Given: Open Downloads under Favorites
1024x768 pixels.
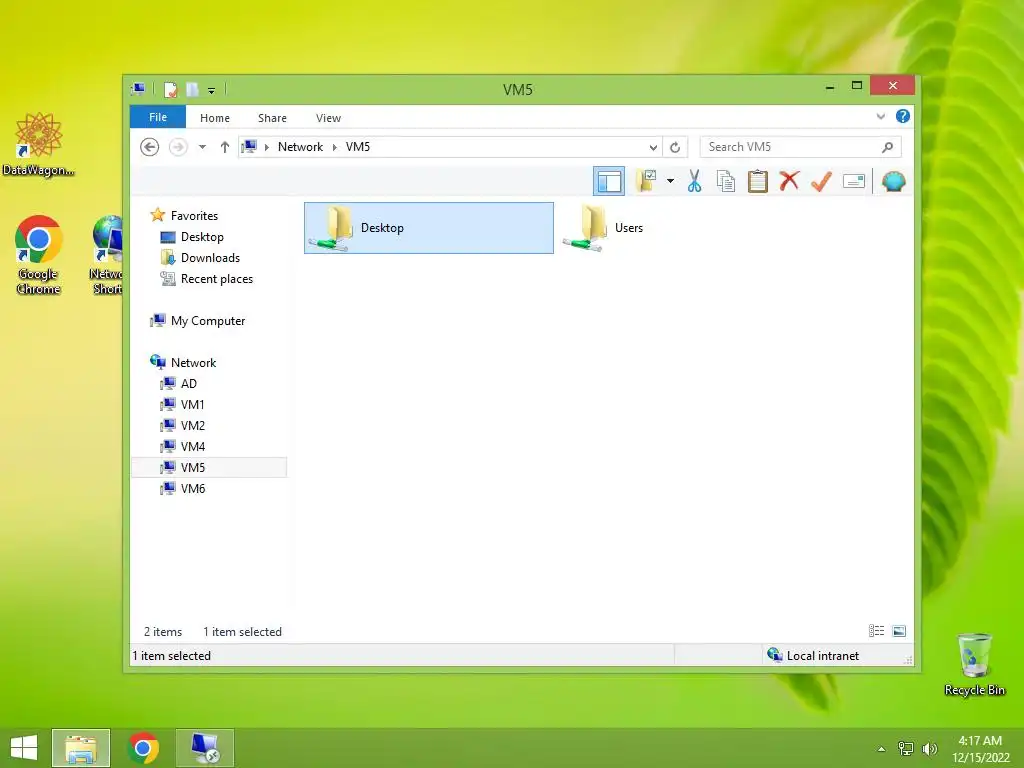Looking at the screenshot, I should [x=210, y=257].
